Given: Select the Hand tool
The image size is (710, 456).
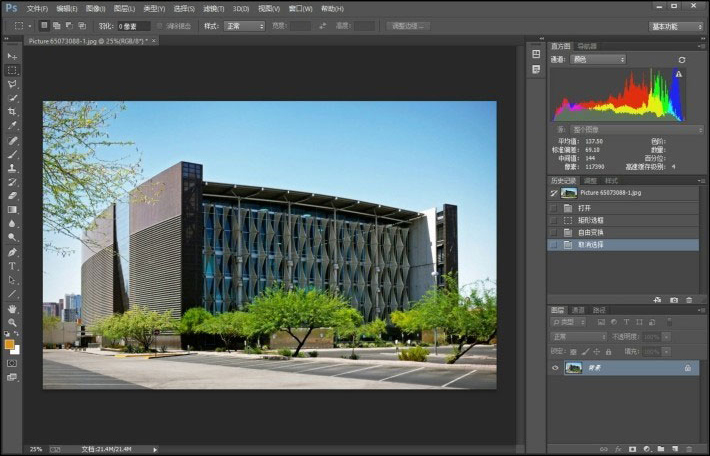Looking at the screenshot, I should coord(12,309).
